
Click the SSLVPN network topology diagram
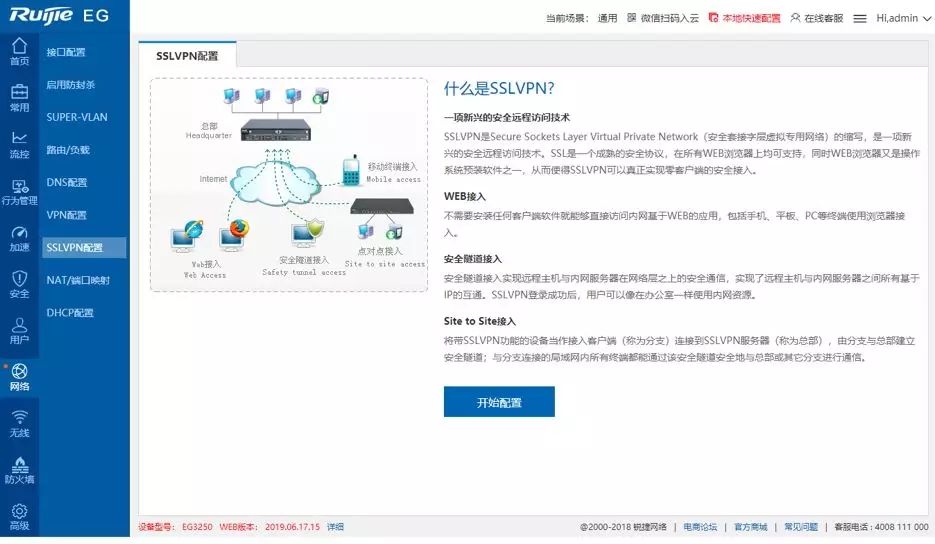[289, 185]
